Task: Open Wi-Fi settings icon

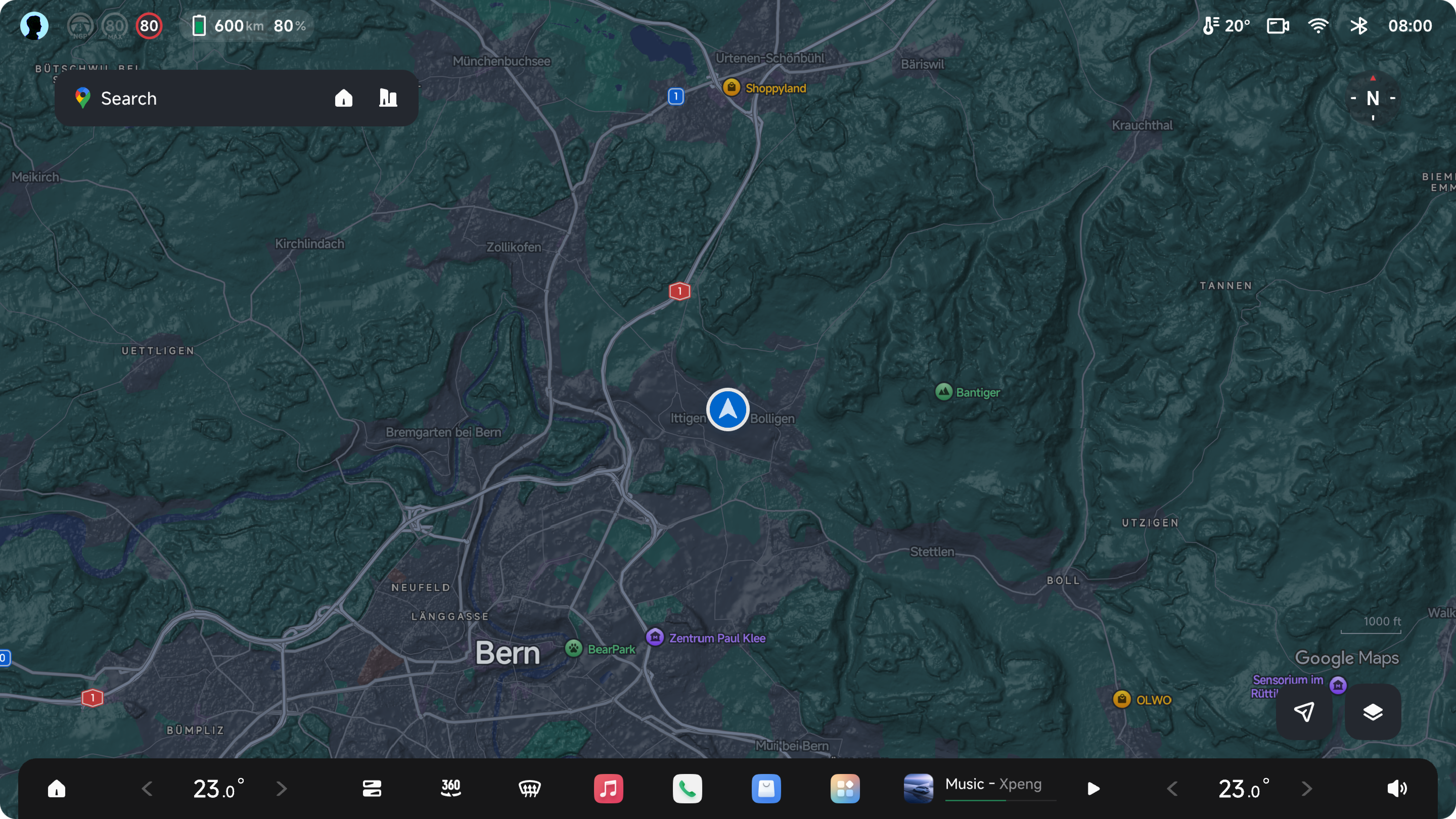Action: (x=1318, y=26)
